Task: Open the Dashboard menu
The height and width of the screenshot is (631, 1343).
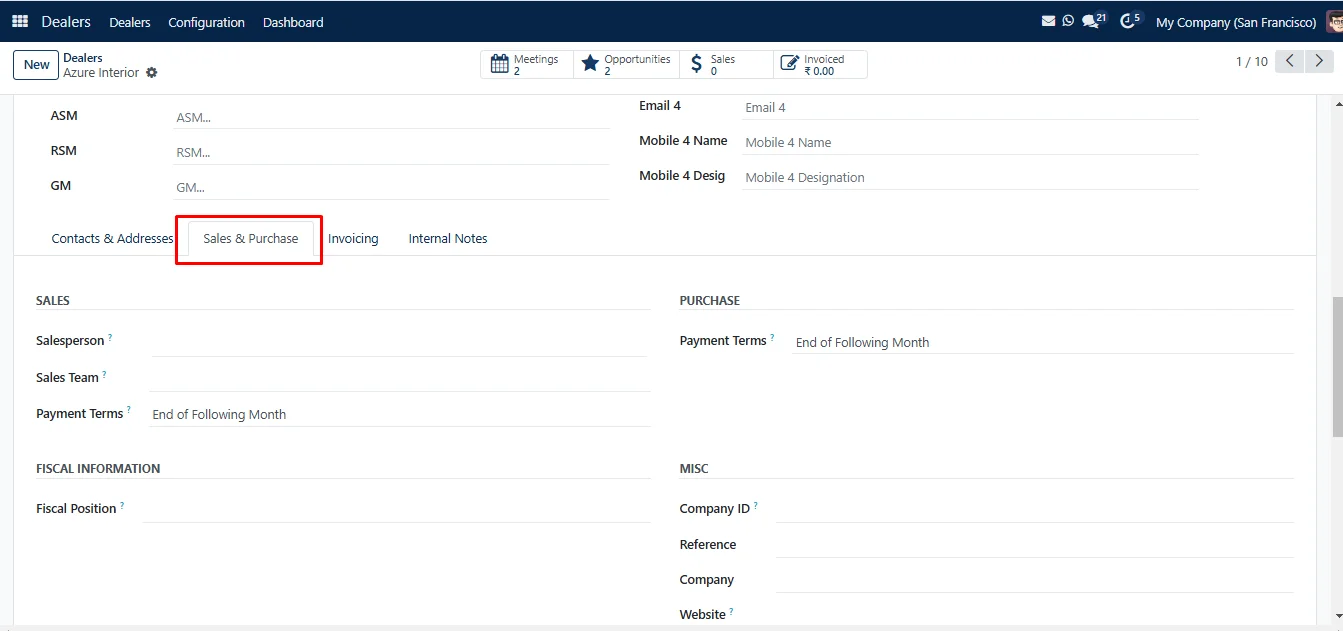Action: coord(293,22)
